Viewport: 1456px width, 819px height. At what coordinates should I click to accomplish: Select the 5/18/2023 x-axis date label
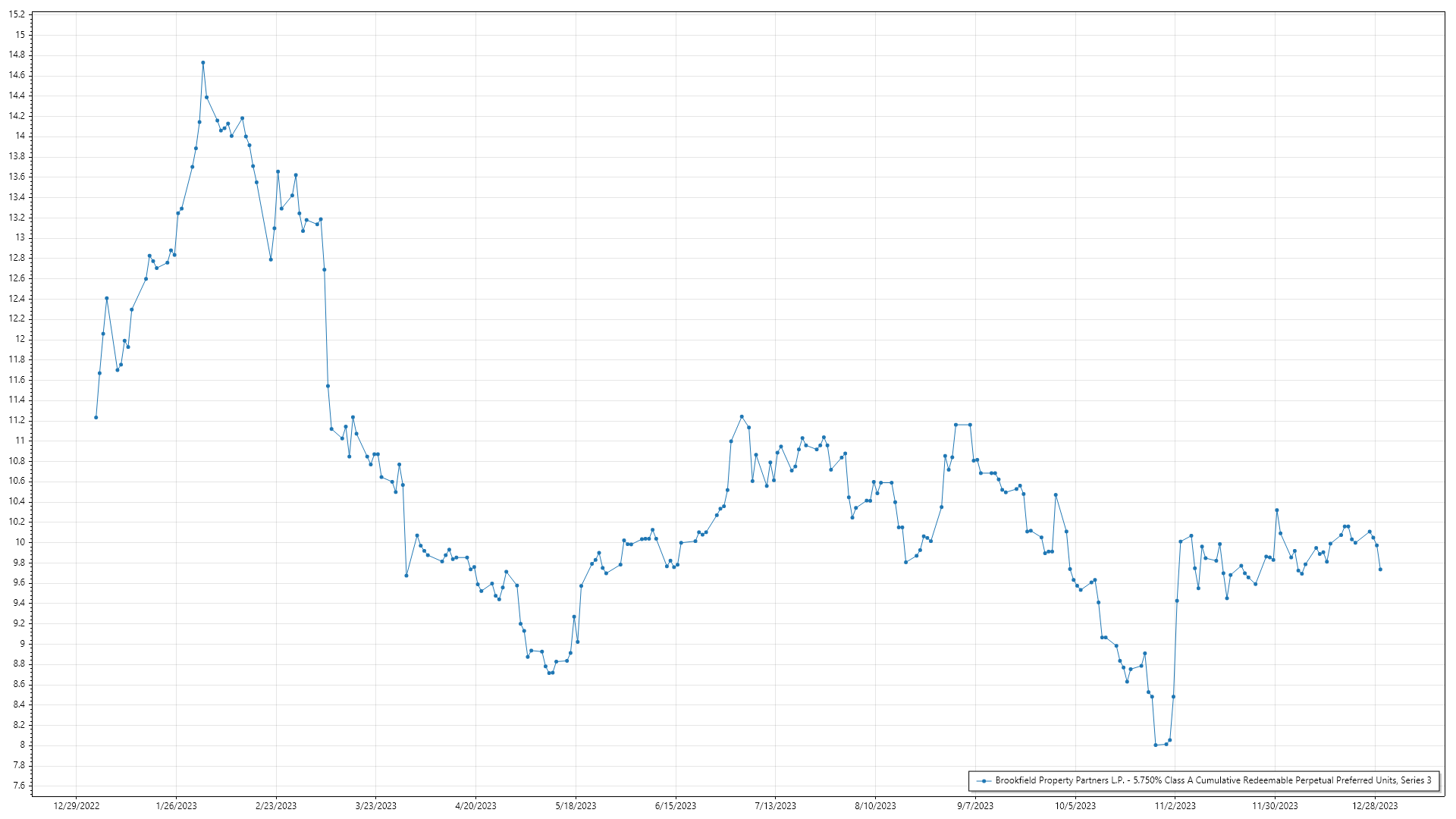(x=576, y=806)
